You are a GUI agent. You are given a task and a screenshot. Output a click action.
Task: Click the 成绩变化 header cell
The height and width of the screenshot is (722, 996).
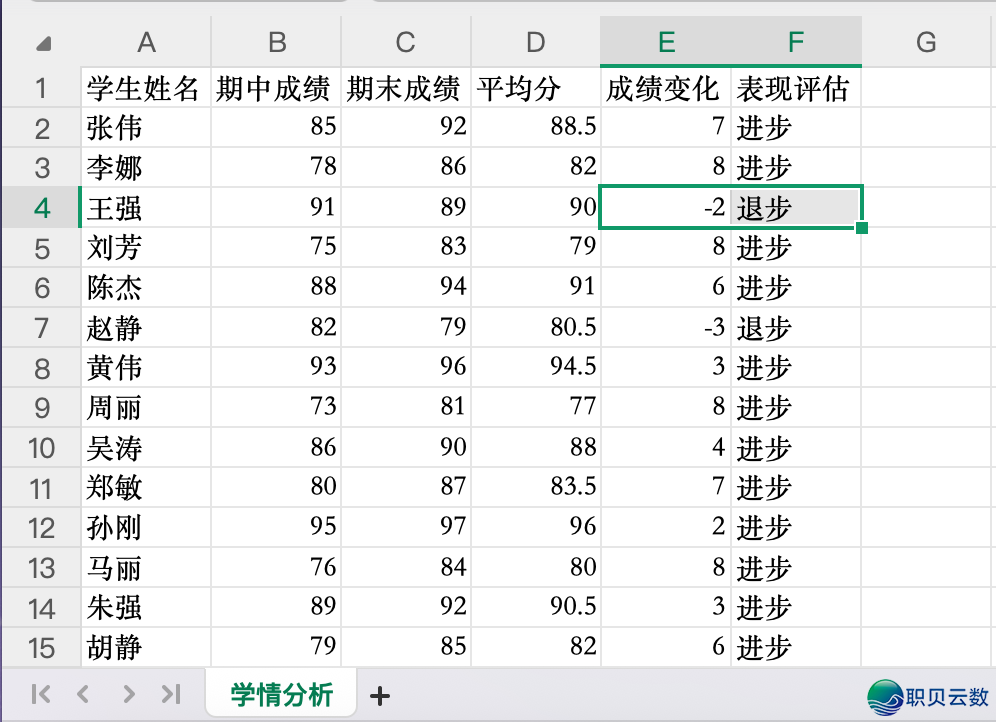pos(664,87)
